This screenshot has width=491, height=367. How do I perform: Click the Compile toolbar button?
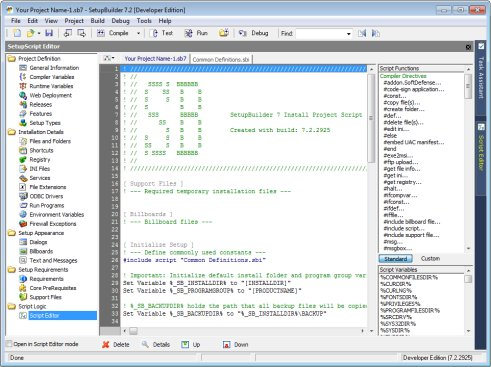click(113, 33)
